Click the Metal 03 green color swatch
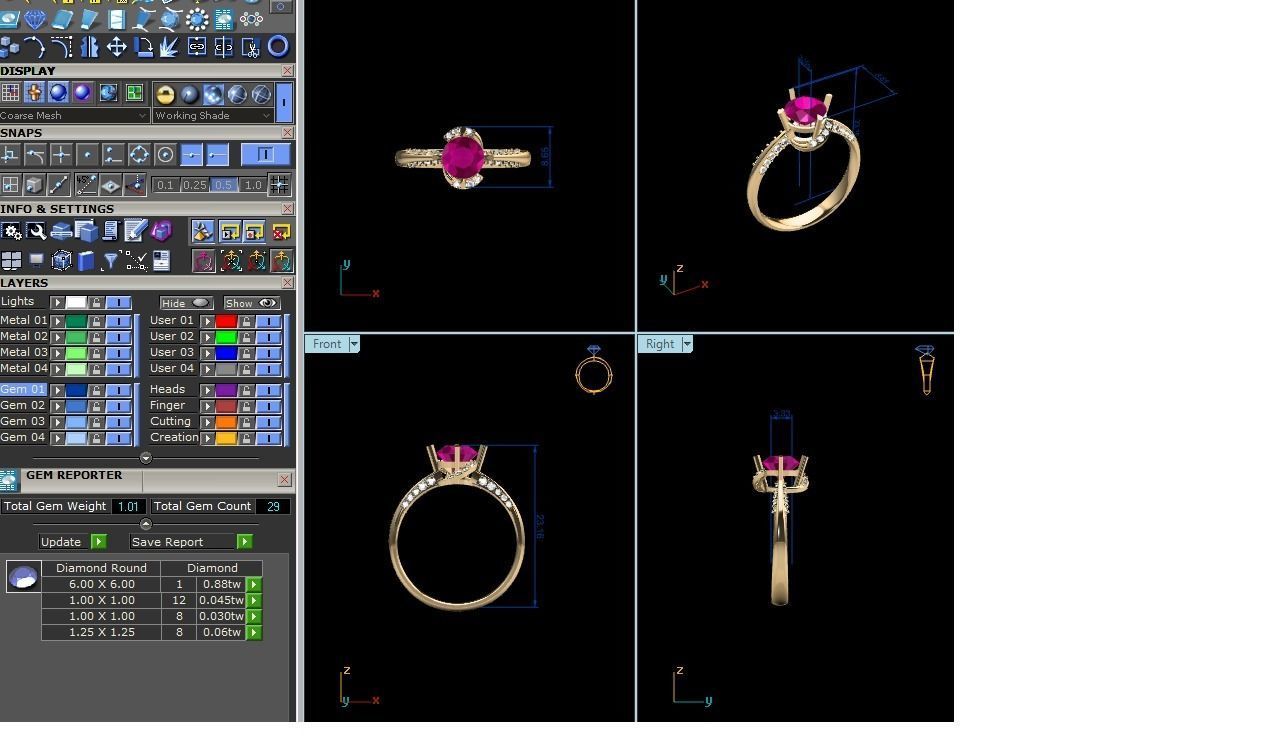 tap(76, 353)
